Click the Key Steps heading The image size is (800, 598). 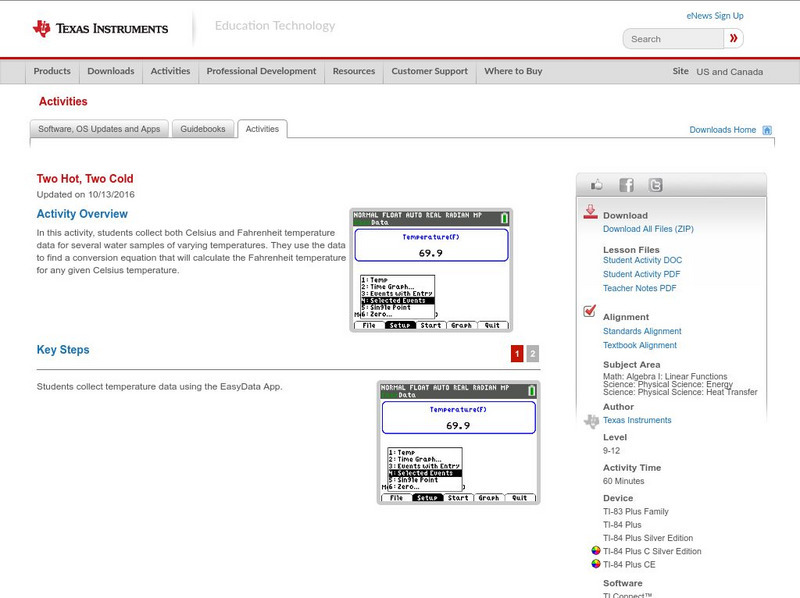coord(63,350)
